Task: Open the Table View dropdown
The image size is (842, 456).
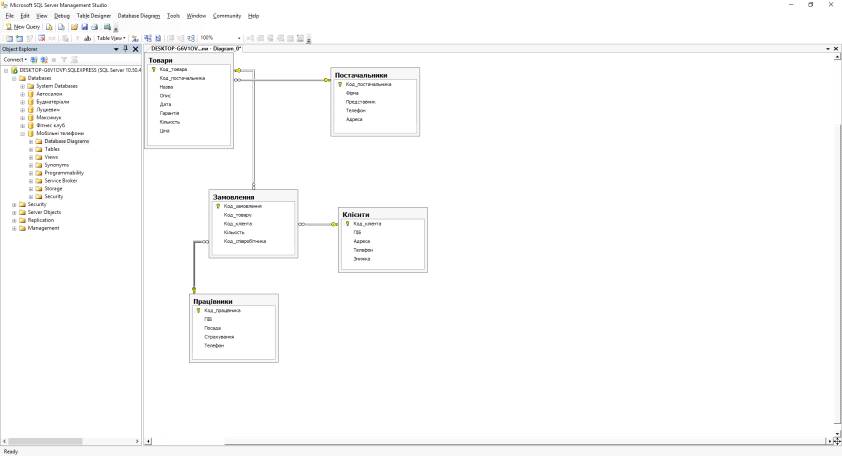Action: 111,38
